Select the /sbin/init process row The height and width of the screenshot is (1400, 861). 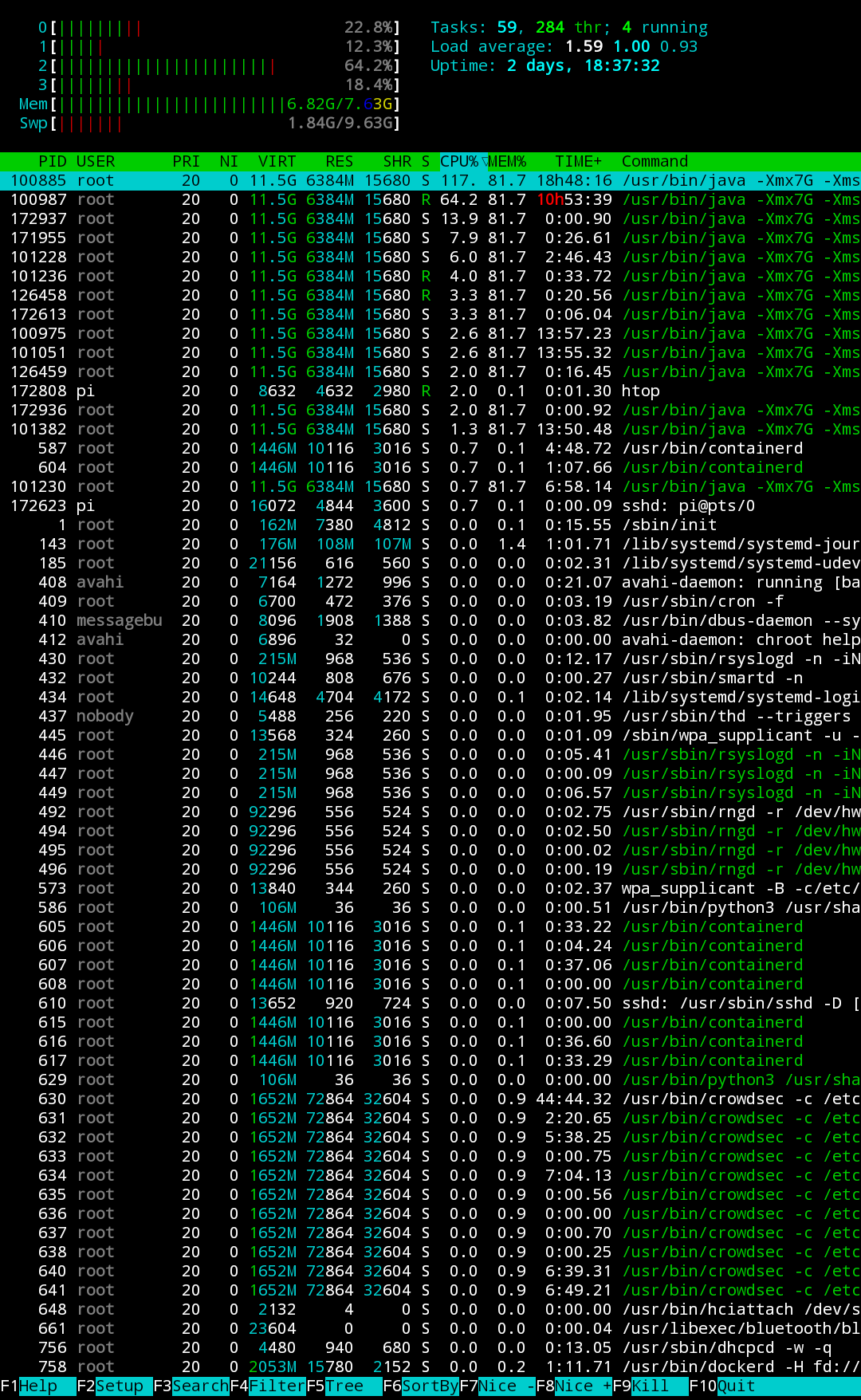coord(431,525)
